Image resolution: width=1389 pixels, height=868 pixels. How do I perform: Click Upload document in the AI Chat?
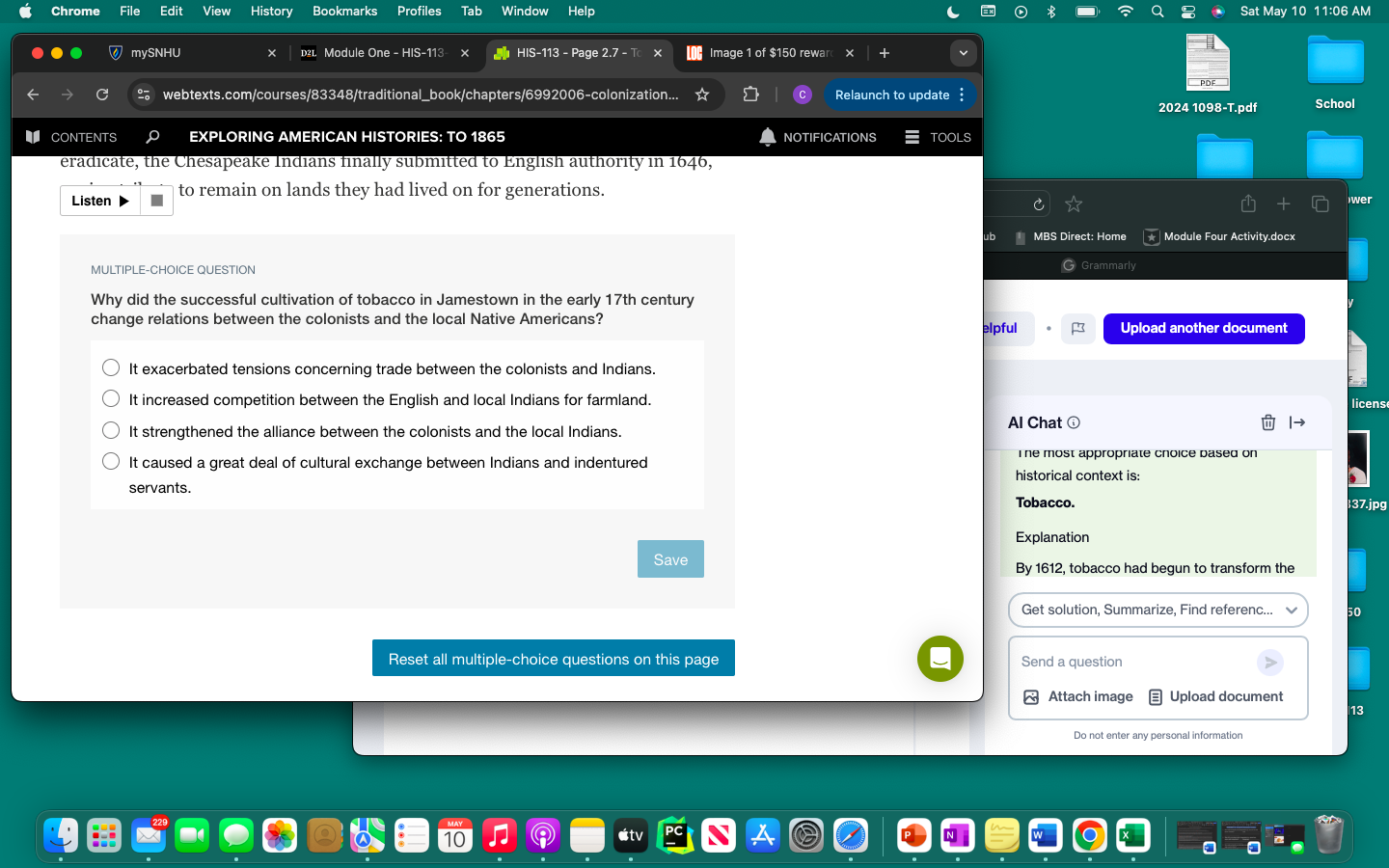pos(1215,696)
